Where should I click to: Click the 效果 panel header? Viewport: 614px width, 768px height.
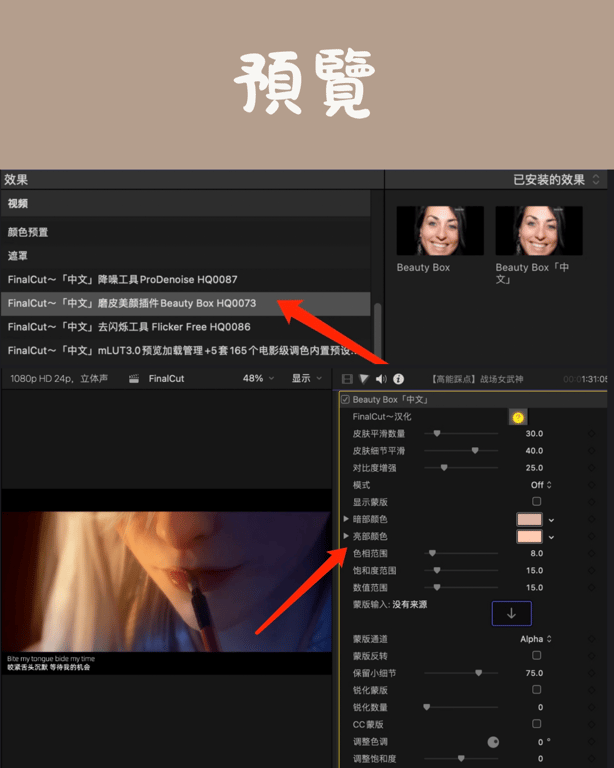pos(16,180)
